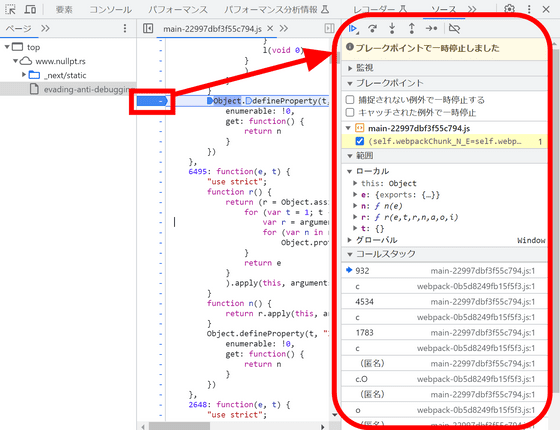Select call stack frame 1783
This screenshot has height=430, width=560.
pos(444,332)
